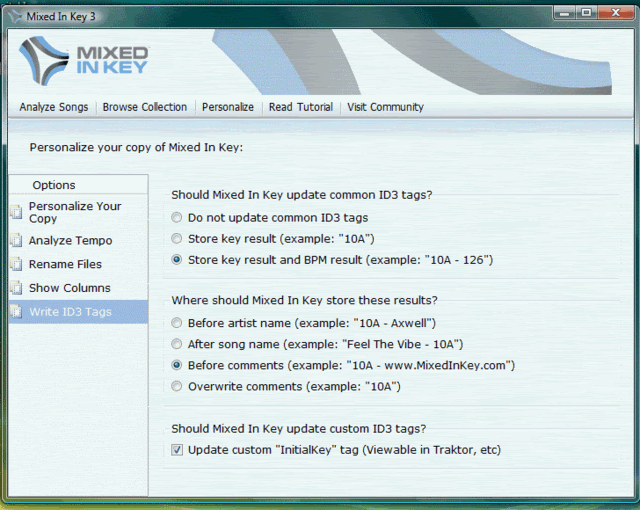This screenshot has height=510, width=640.
Task: Minimize the Mixed In Key 3 window
Action: (564, 13)
